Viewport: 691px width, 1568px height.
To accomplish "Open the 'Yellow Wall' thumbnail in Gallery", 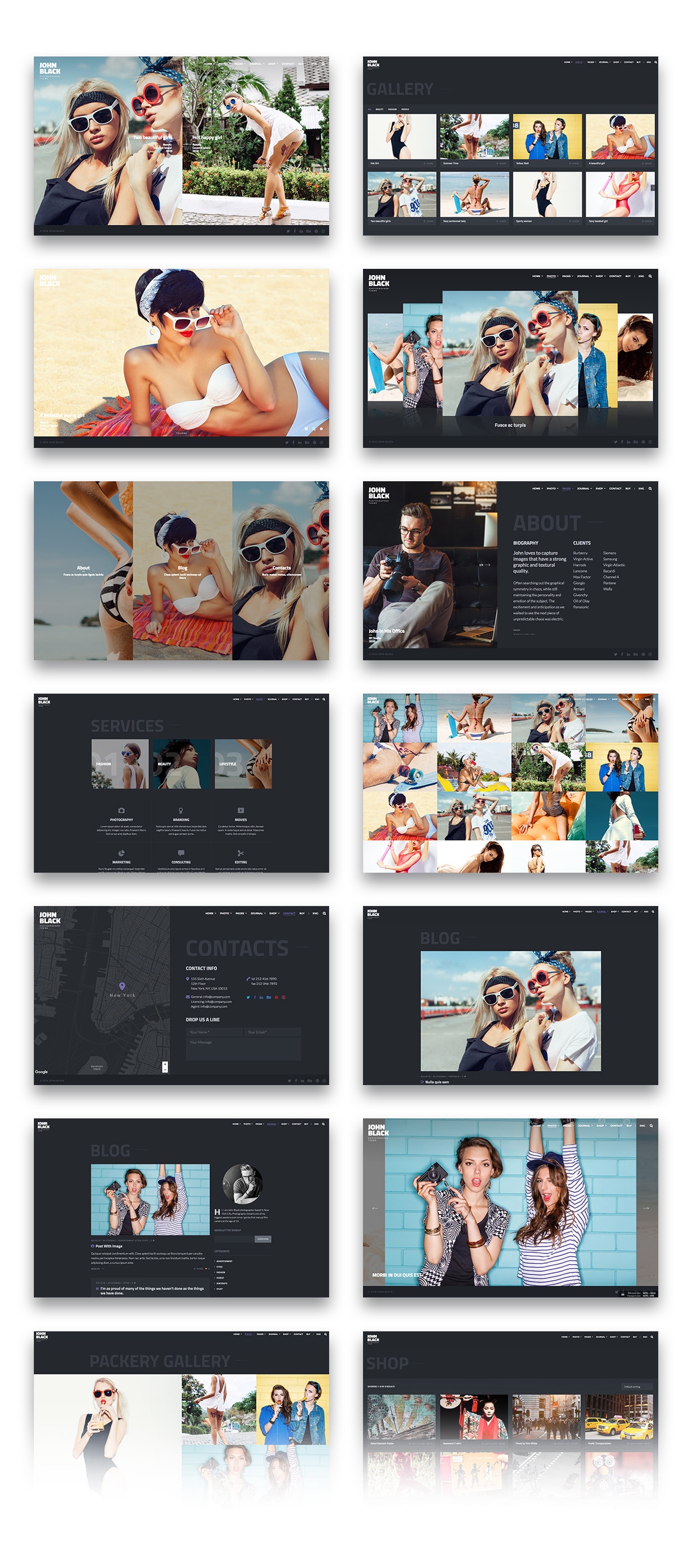I will [547, 136].
